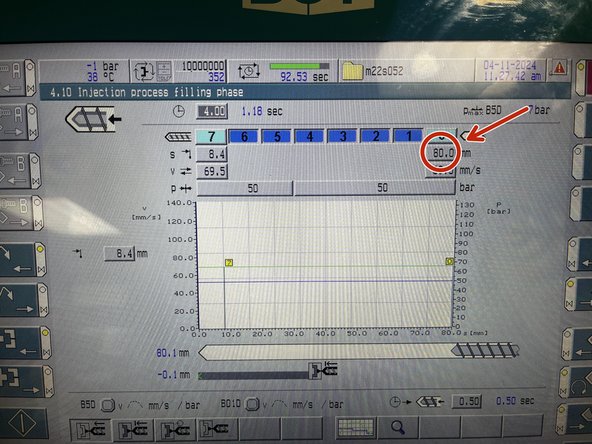Tap the title '4.10 Injection process filling phase'
This screenshot has width=592, height=444.
click(x=147, y=92)
